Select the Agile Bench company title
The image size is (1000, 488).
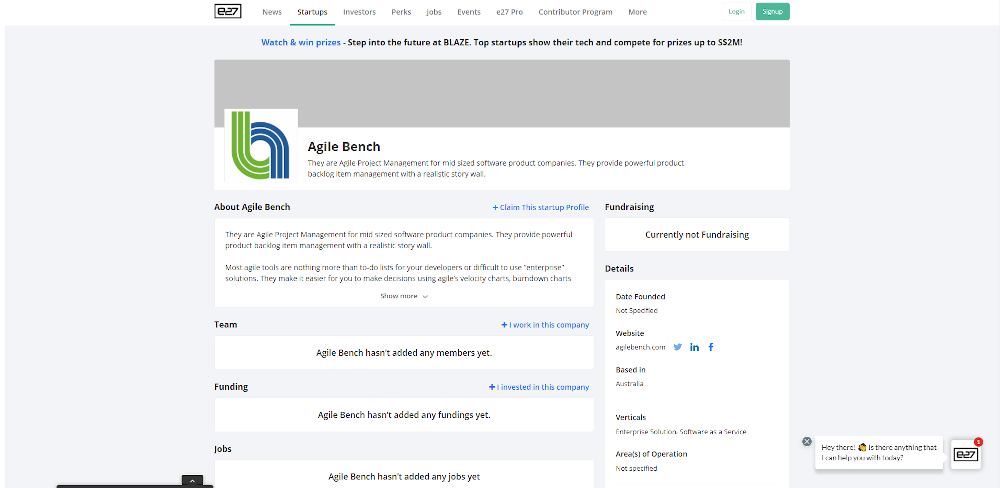click(x=344, y=147)
